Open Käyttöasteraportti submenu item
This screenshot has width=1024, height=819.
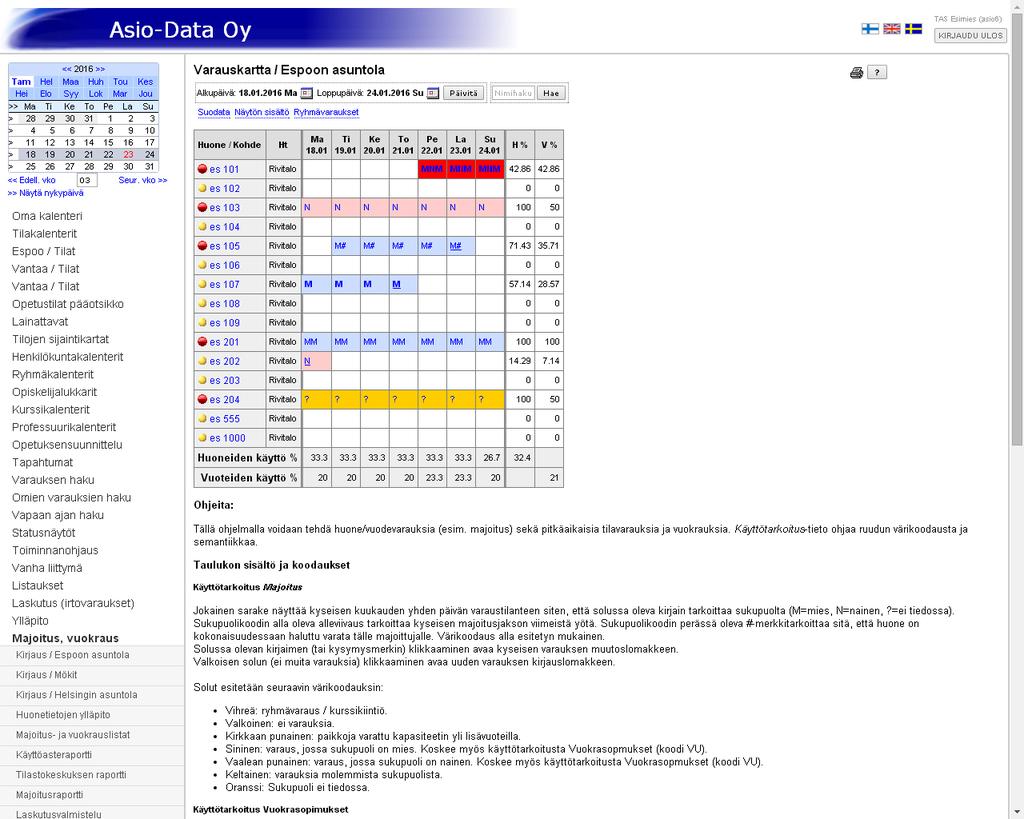(92, 755)
